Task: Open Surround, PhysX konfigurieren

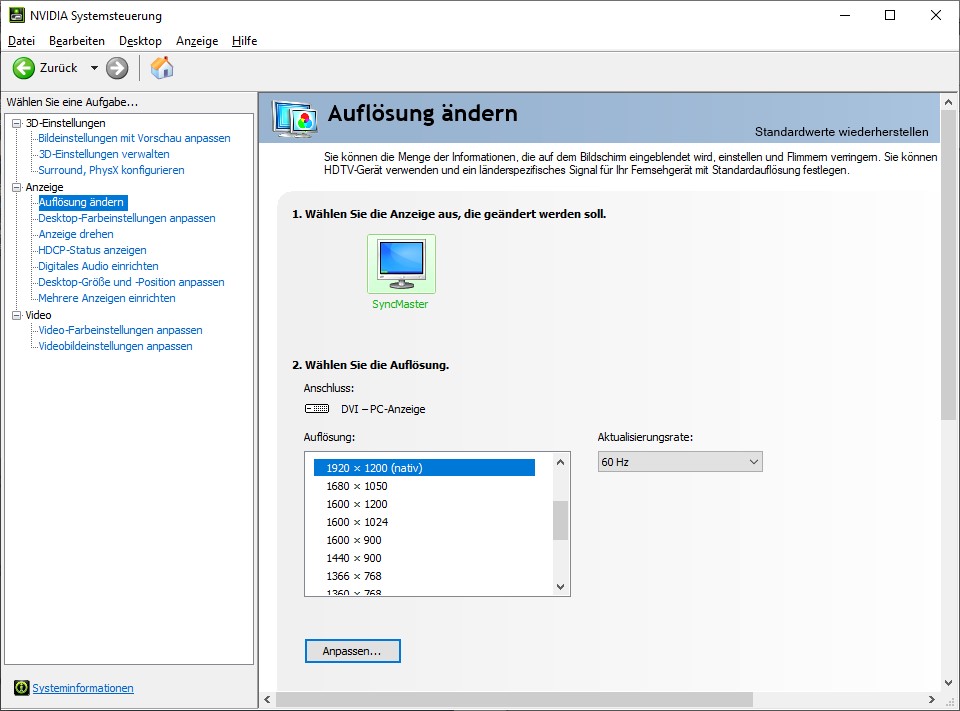Action: pos(111,170)
